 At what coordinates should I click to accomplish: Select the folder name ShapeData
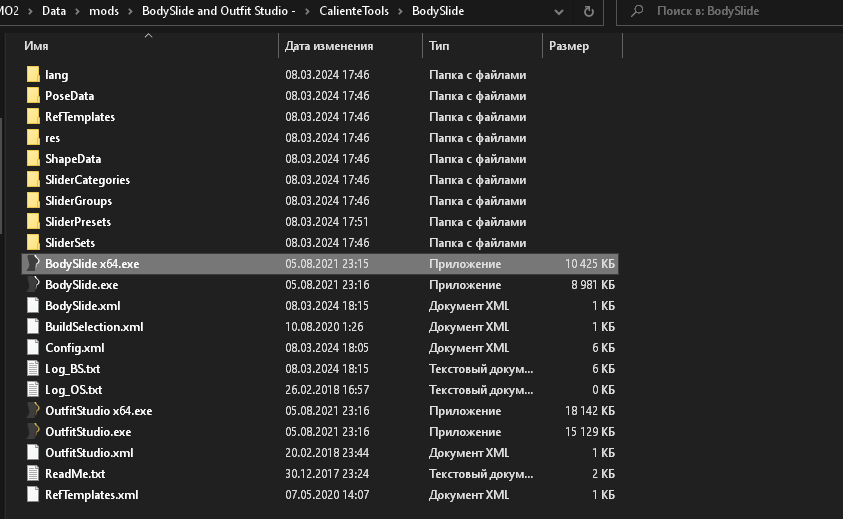(x=73, y=159)
